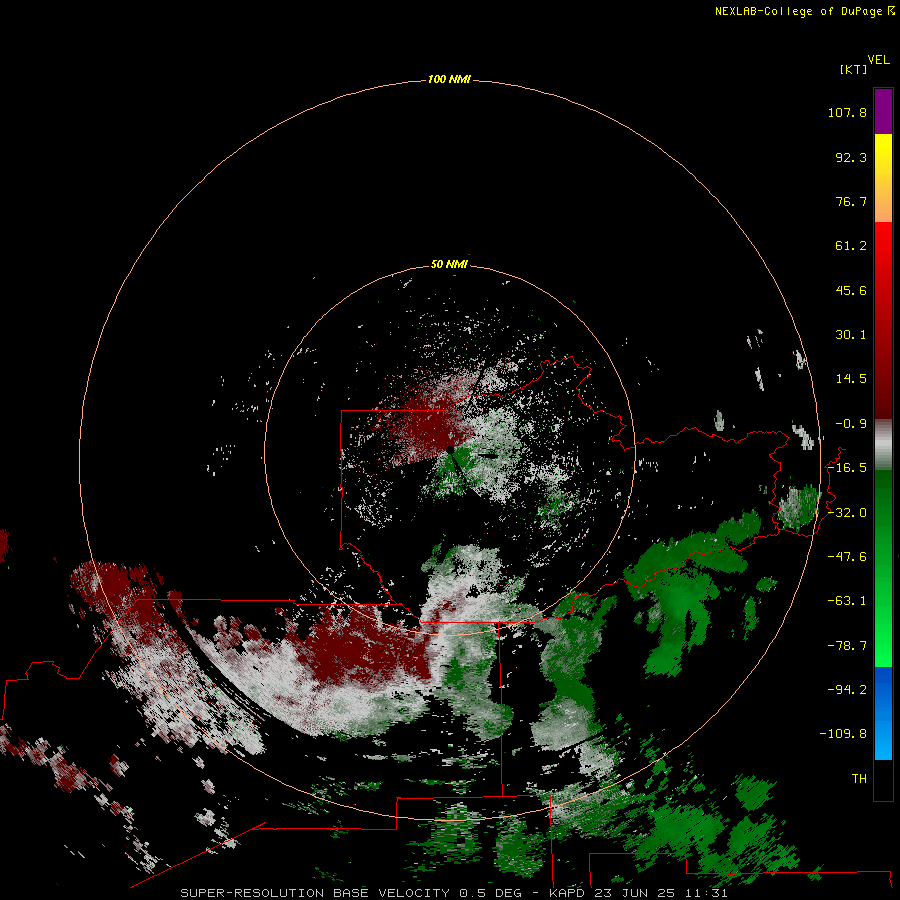Select the 30.1 legend value
The width and height of the screenshot is (900, 900).
pos(851,335)
